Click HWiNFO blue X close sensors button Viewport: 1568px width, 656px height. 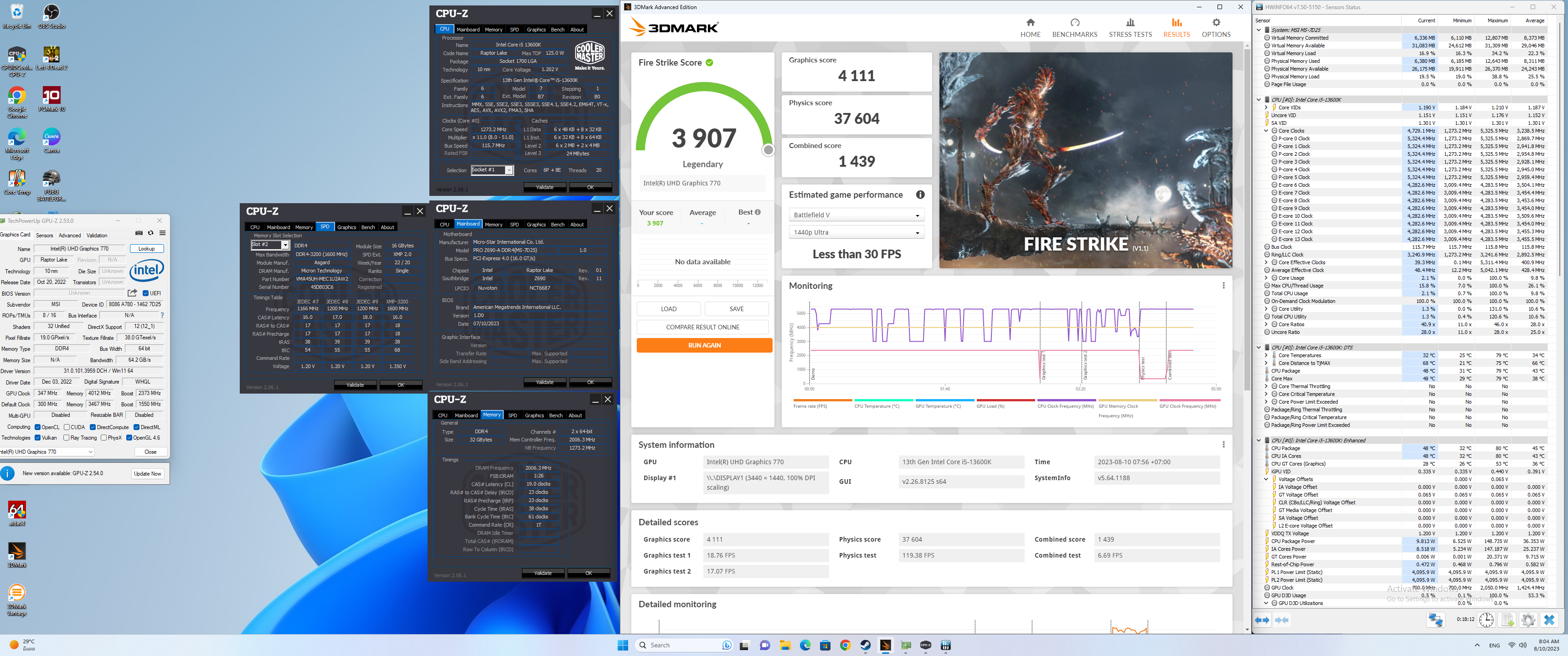point(1549,620)
